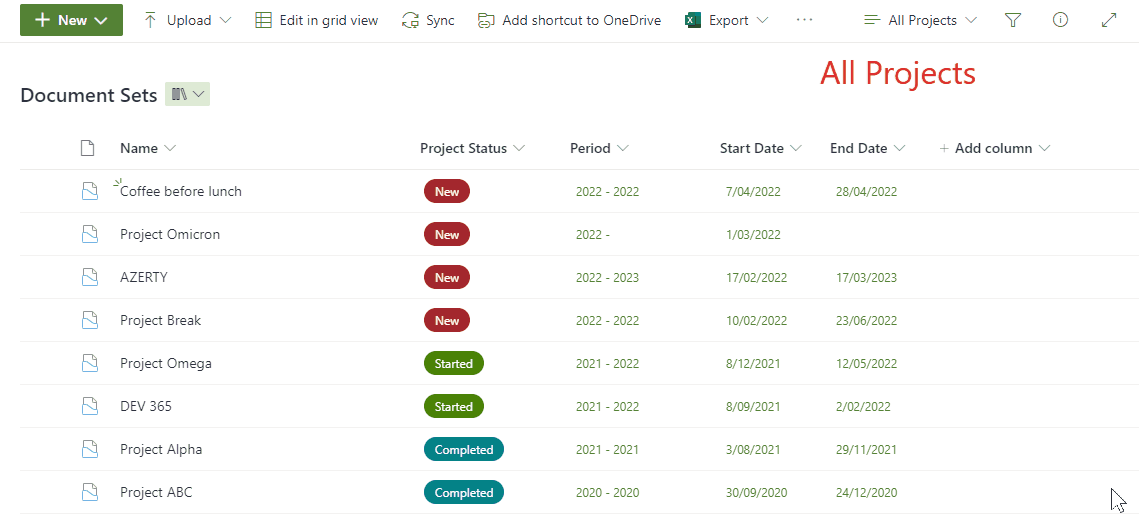Open Project ABC document set
Viewport: 1139px width, 514px height.
(156, 491)
